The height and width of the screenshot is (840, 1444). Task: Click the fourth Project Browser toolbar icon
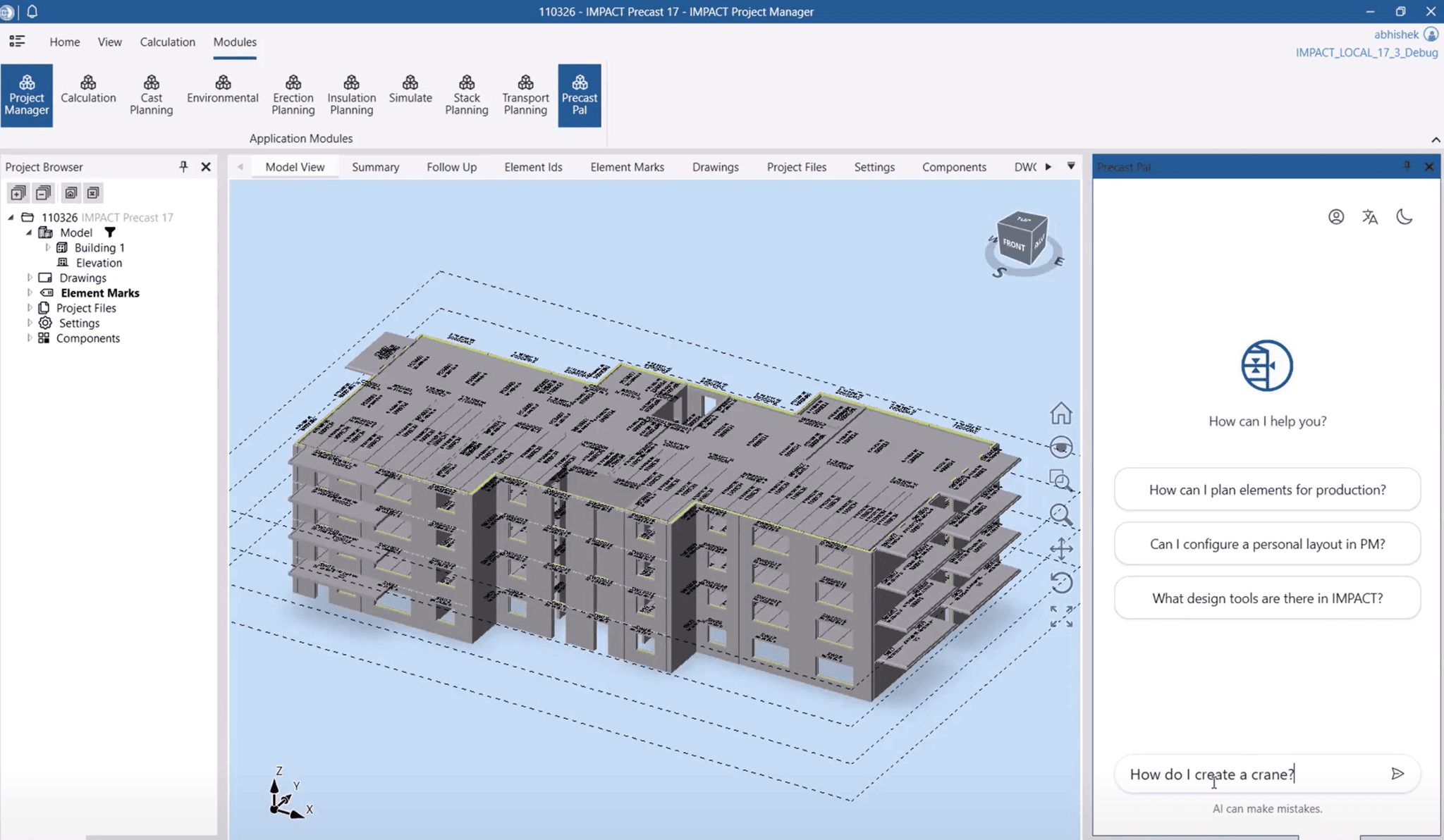pos(93,193)
